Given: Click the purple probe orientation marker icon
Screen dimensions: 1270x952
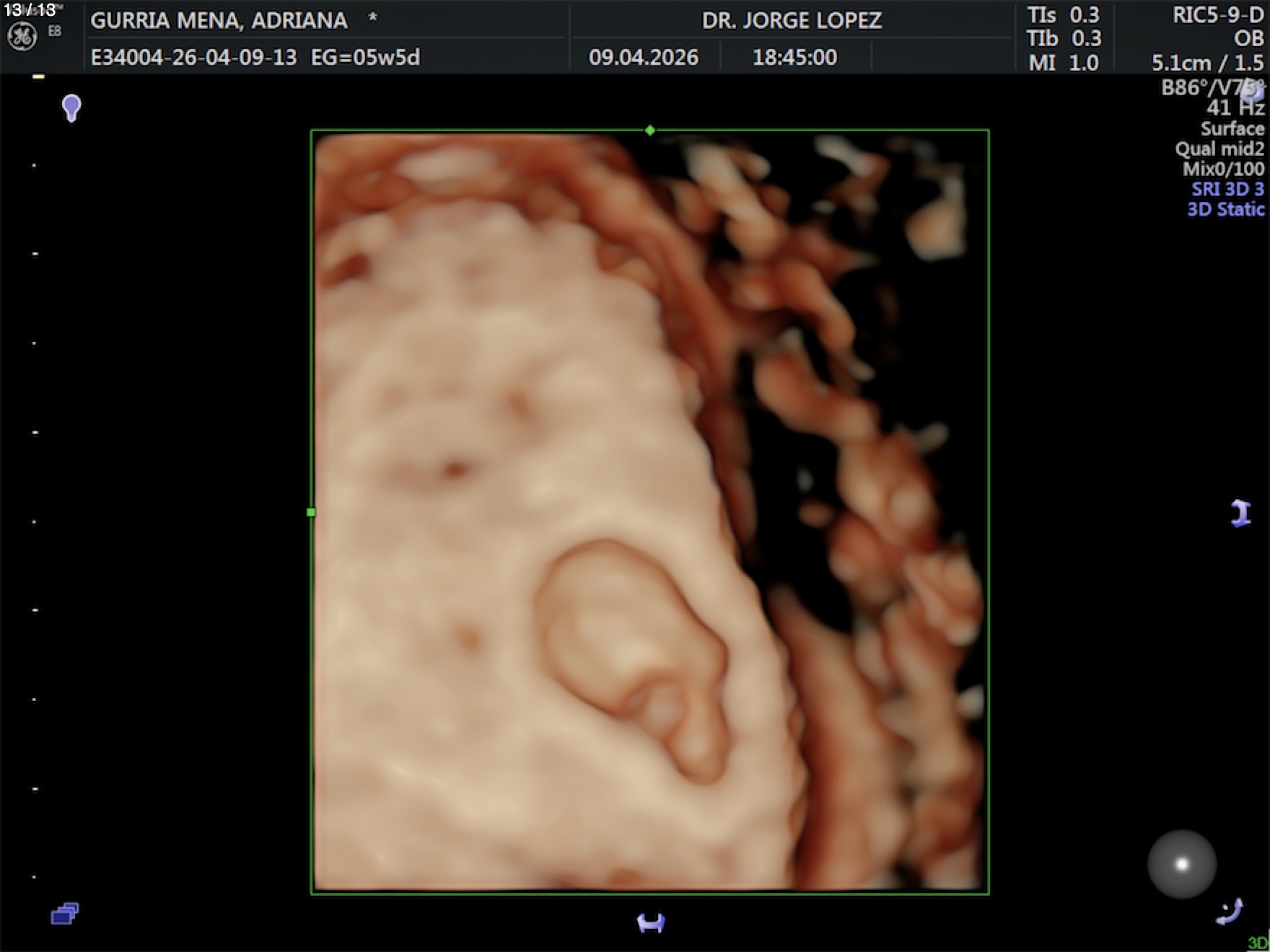Looking at the screenshot, I should click(x=71, y=108).
